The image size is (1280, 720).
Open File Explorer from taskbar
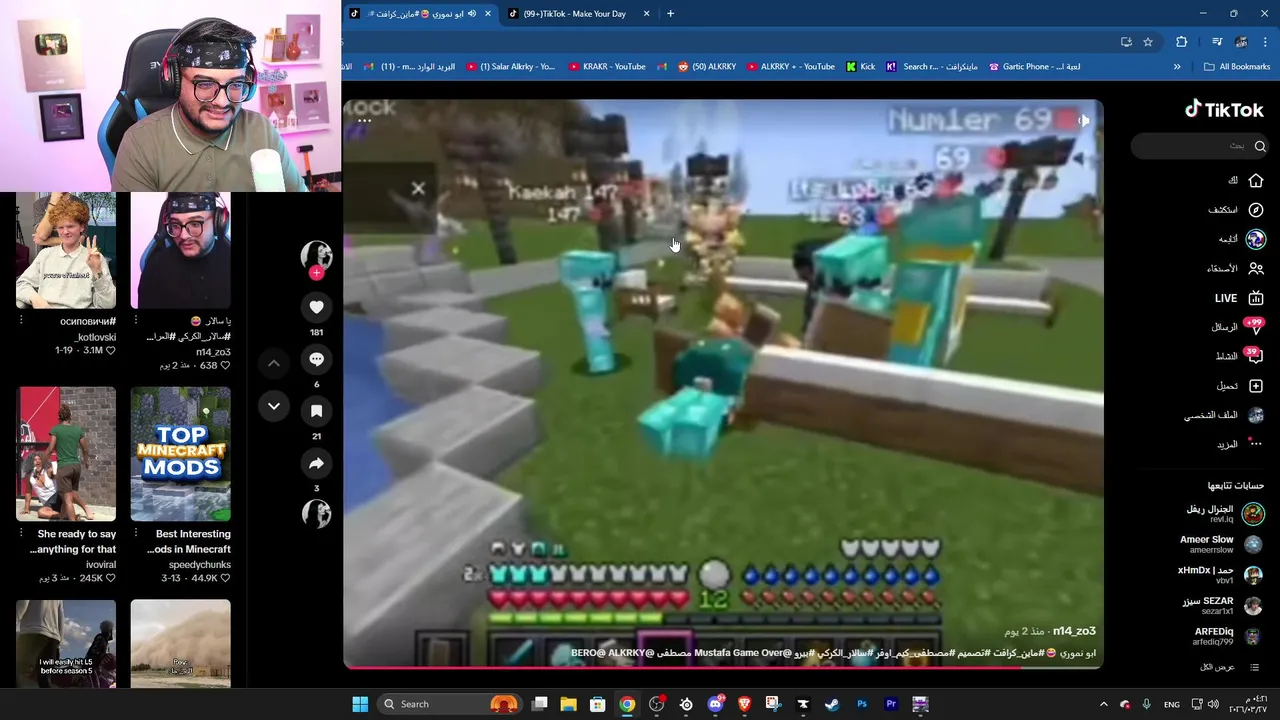568,704
